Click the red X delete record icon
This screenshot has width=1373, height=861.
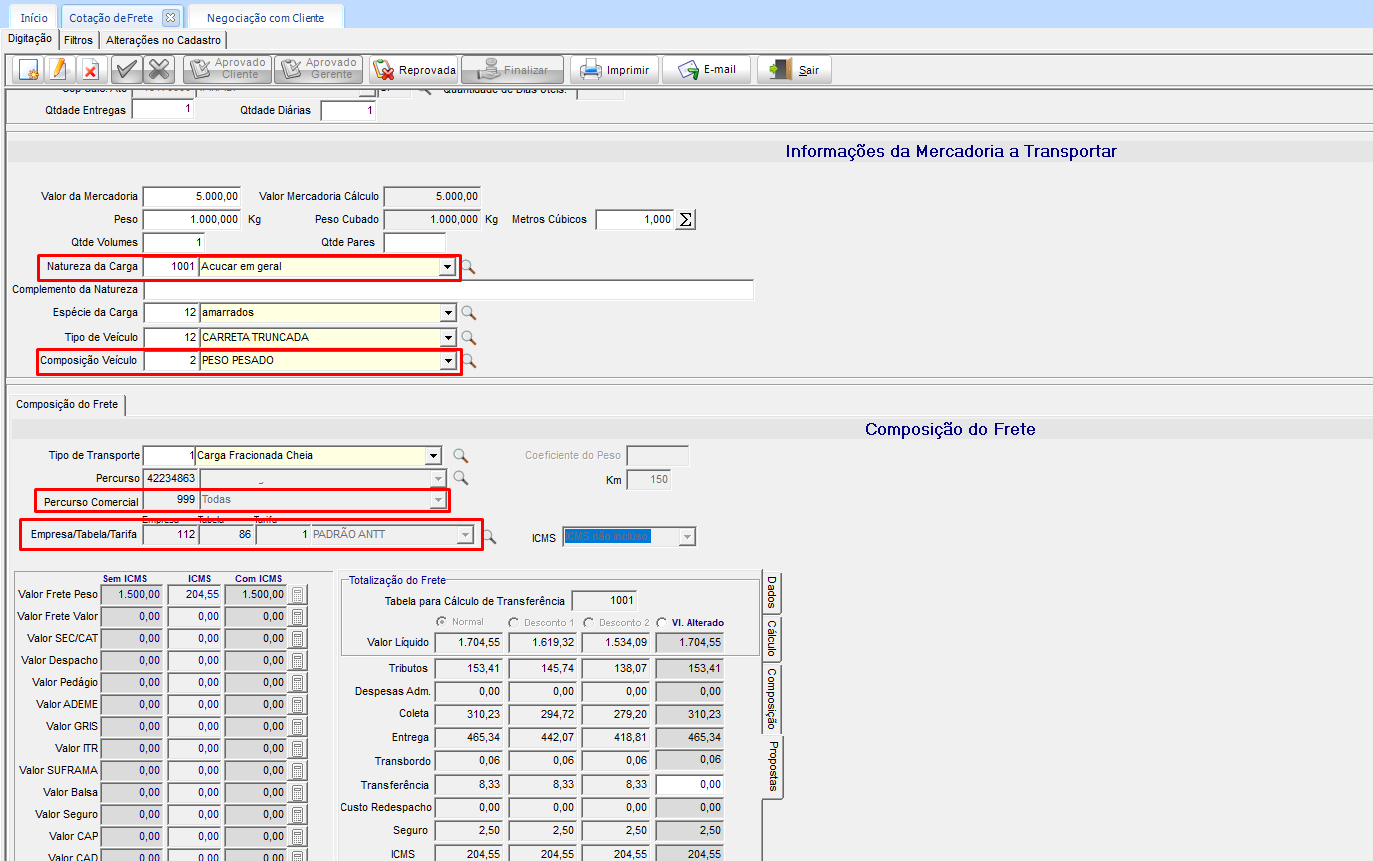[x=91, y=70]
